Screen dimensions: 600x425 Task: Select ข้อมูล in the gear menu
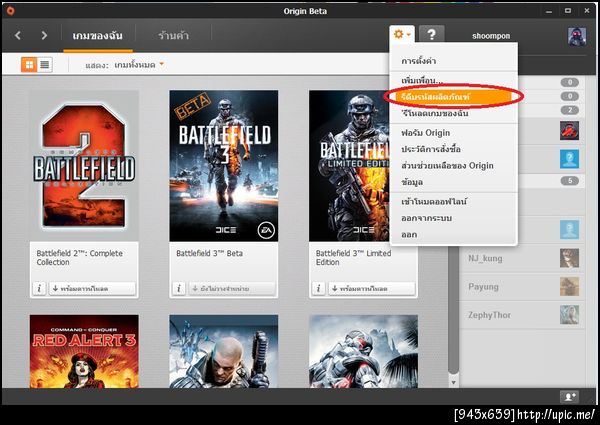pyautogui.click(x=453, y=182)
